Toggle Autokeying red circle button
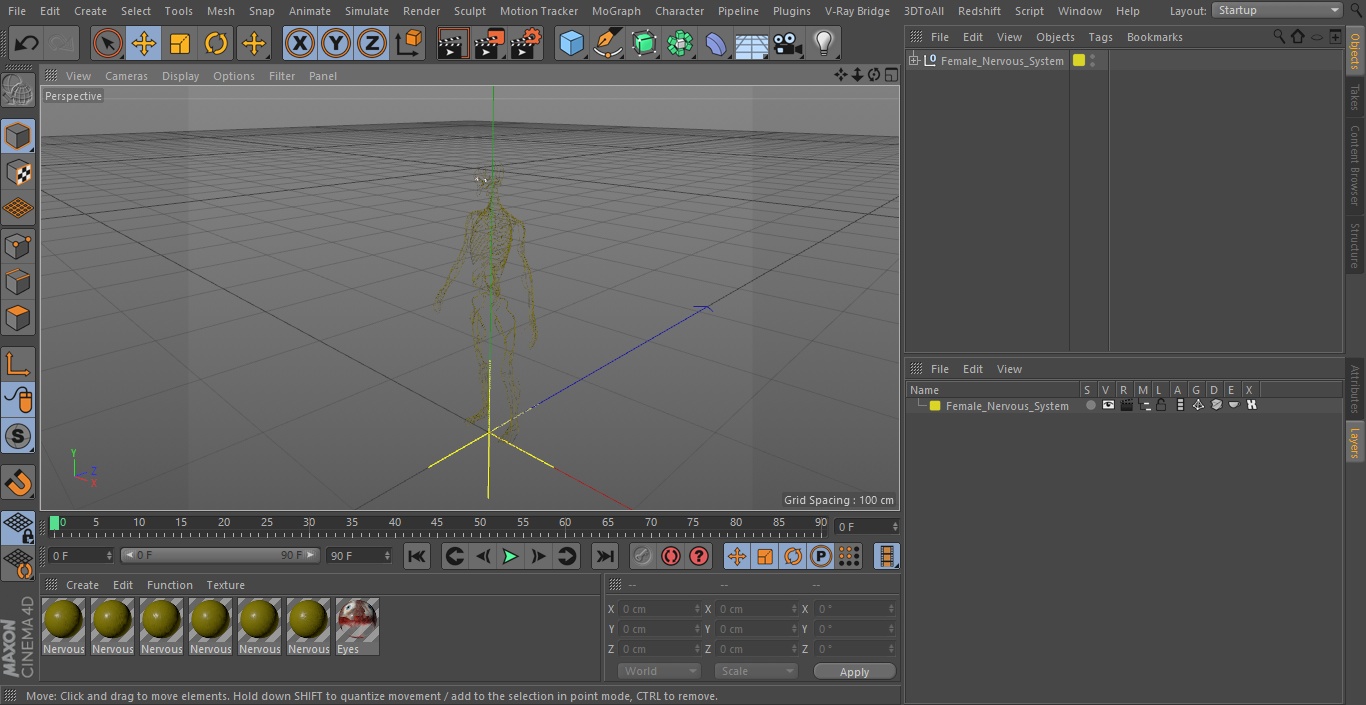Viewport: 1366px width, 705px height. coord(671,556)
